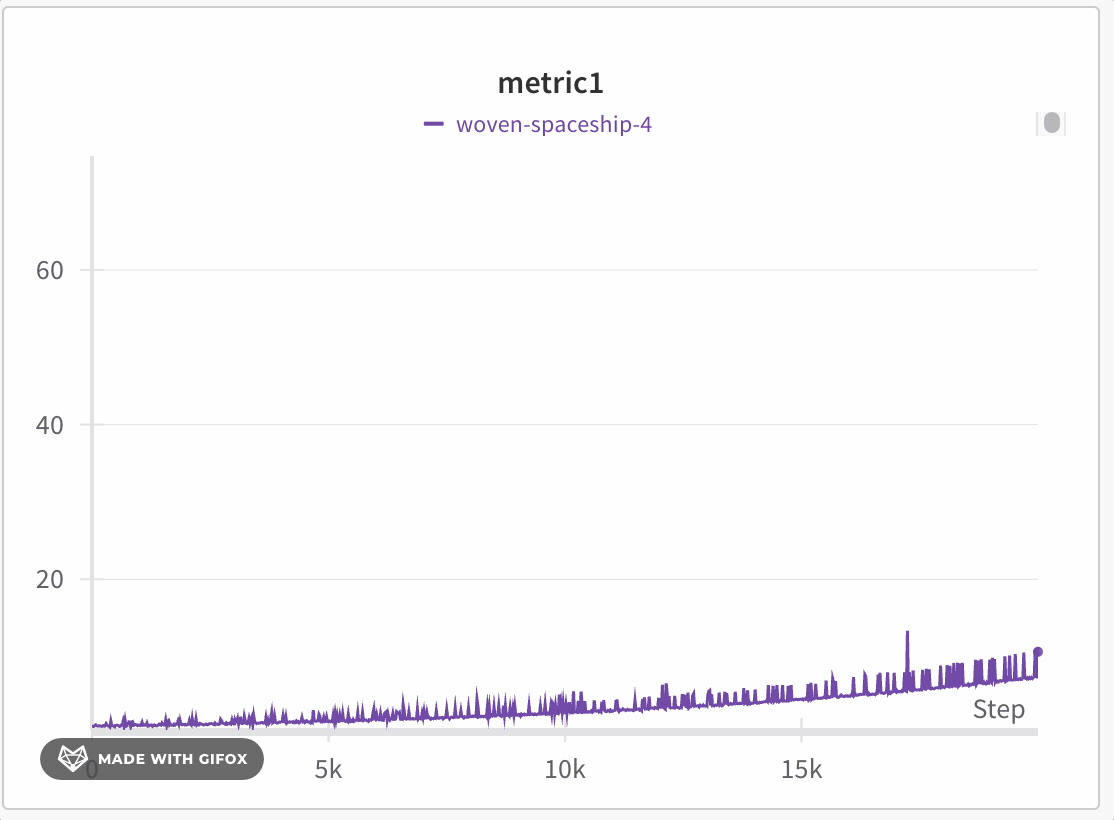Image resolution: width=1114 pixels, height=820 pixels.
Task: Click the gray panel action icon top-right
Action: click(1051, 123)
